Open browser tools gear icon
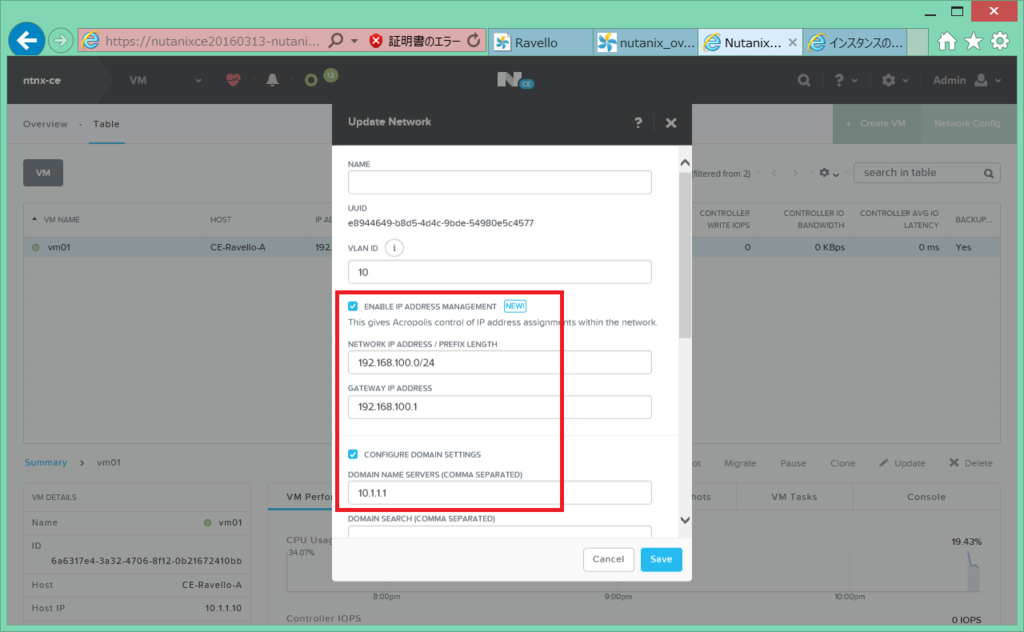Screen dimensions: 1024x632 tap(1000, 42)
